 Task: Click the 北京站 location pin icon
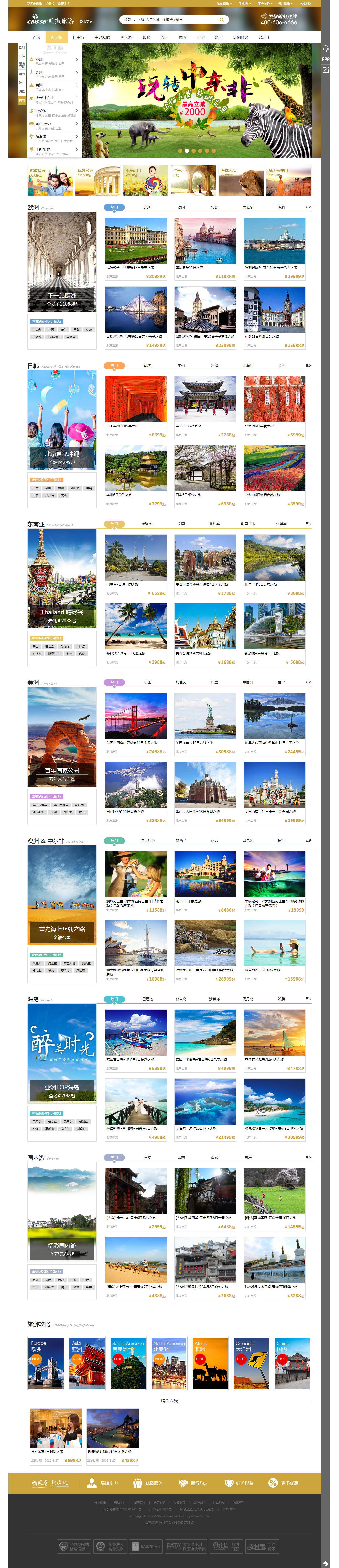point(81,21)
